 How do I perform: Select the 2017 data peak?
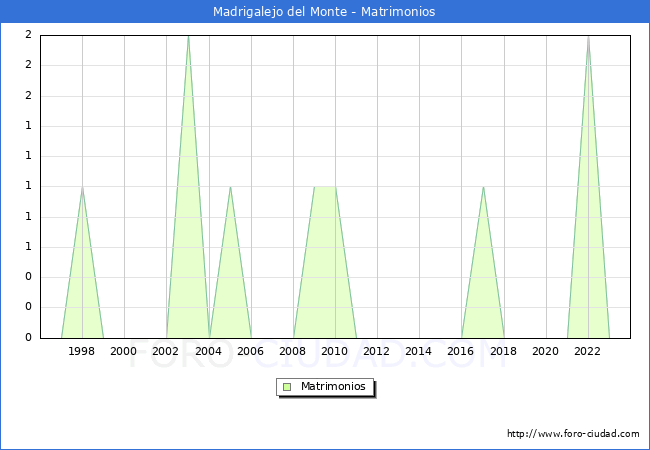[483, 187]
